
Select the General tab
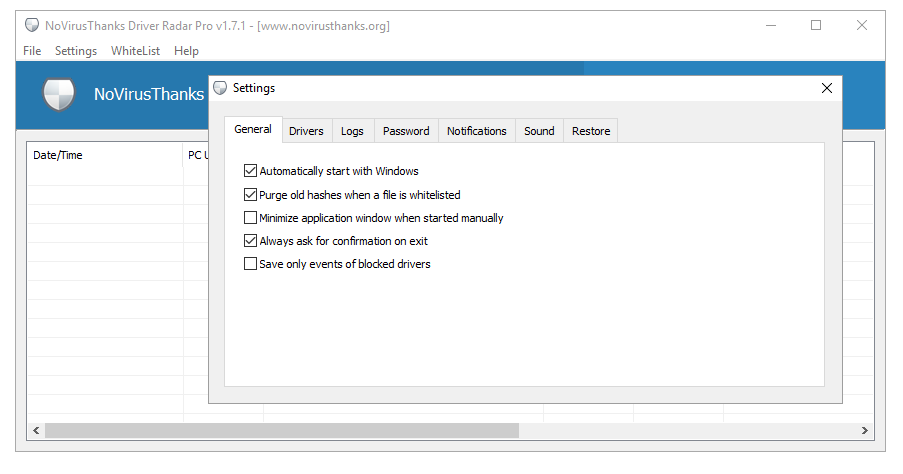pyautogui.click(x=253, y=130)
